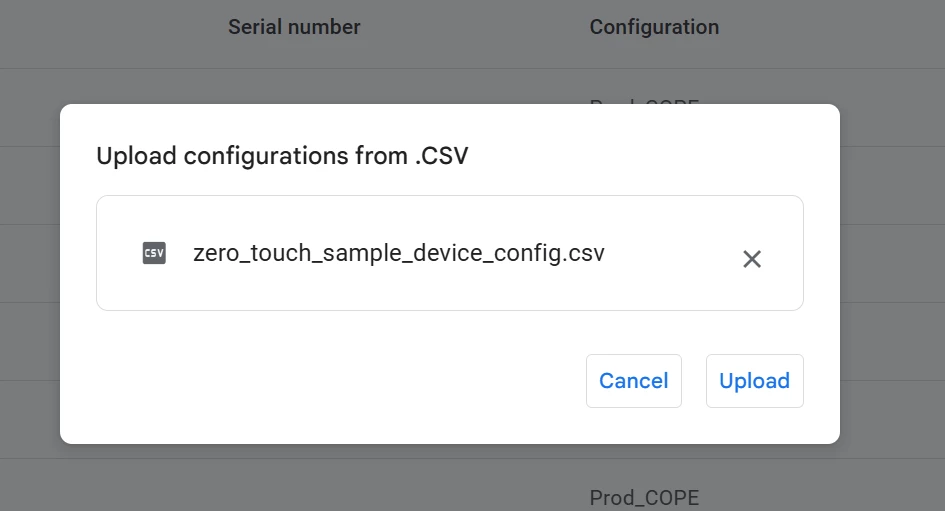The width and height of the screenshot is (945, 511).
Task: Click '.csv' extension of attached file name
Action: (x=583, y=253)
